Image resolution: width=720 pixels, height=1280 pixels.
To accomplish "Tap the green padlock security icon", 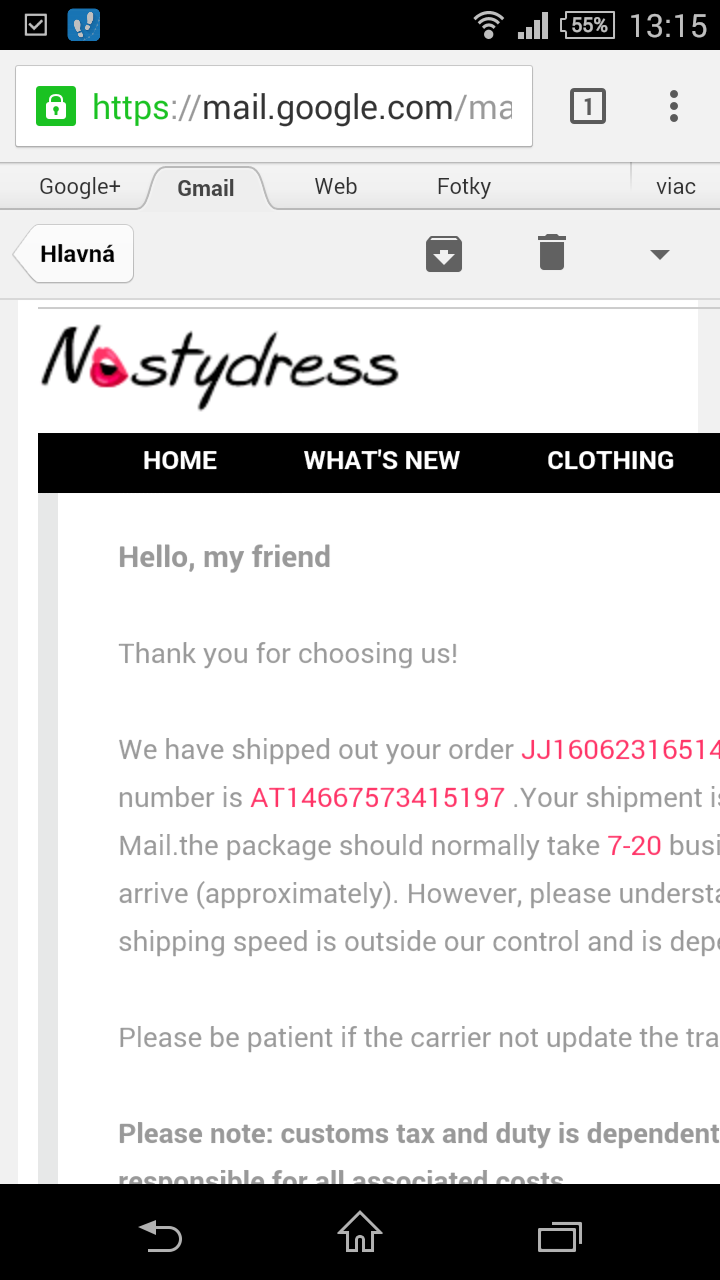I will (56, 106).
